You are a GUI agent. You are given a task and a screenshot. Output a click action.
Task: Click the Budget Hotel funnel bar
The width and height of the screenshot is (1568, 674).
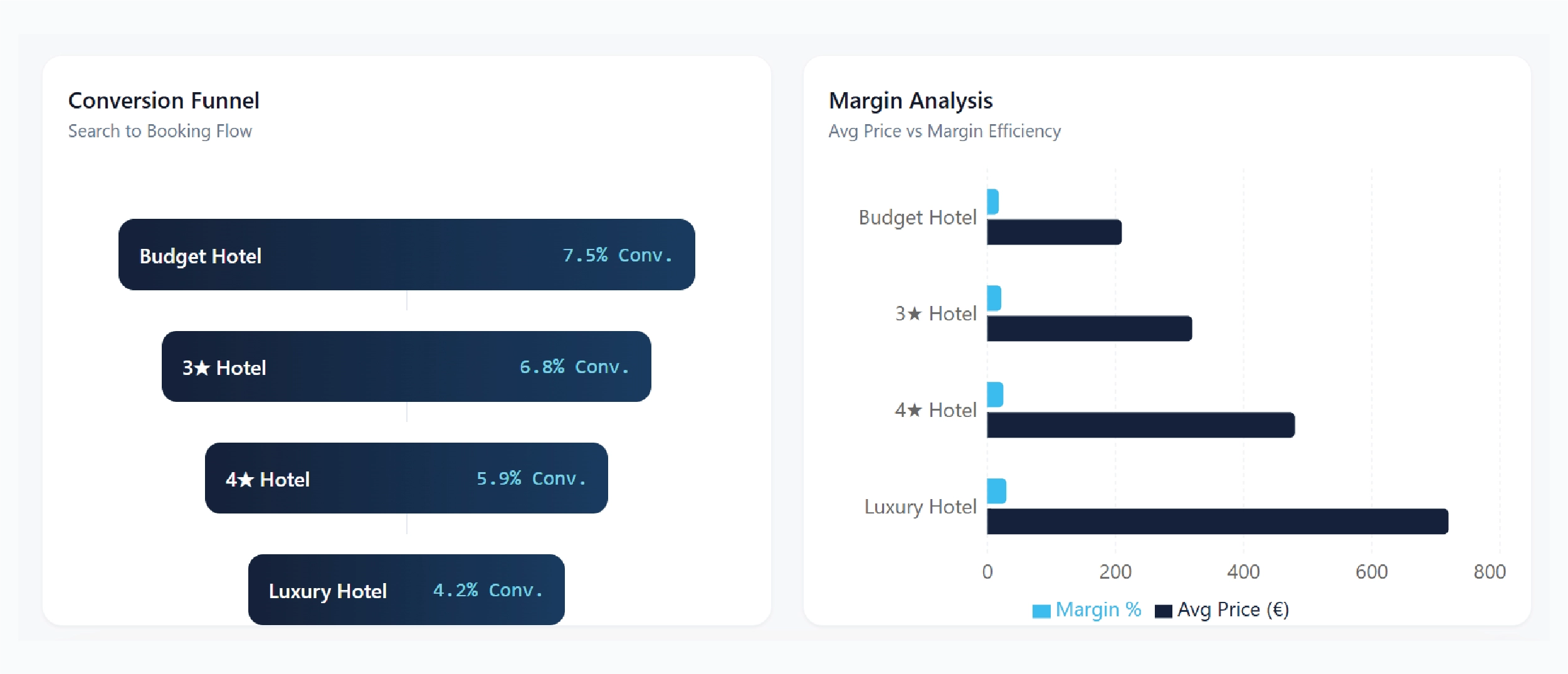[406, 255]
